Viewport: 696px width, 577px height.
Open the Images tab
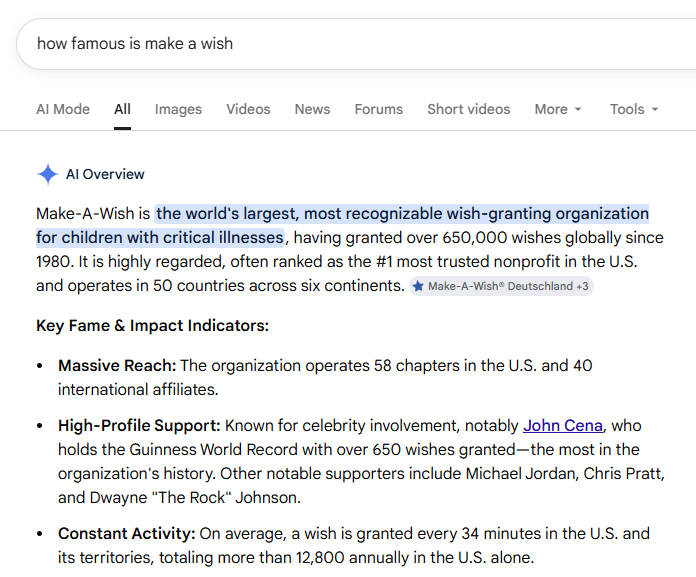click(x=178, y=109)
